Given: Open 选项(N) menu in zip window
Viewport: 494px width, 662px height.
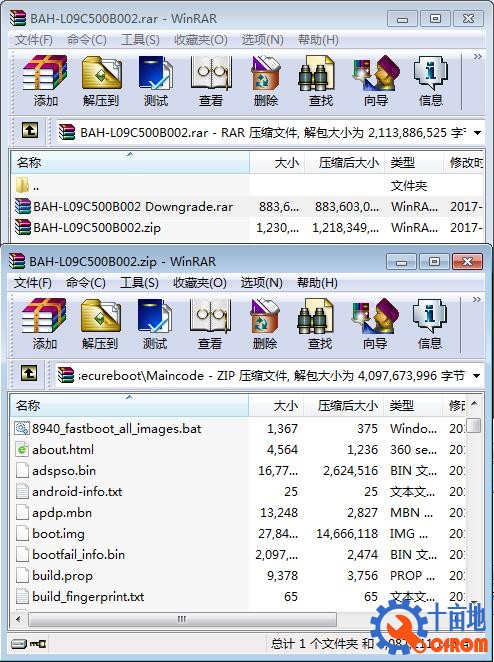Looking at the screenshot, I should (x=261, y=283).
